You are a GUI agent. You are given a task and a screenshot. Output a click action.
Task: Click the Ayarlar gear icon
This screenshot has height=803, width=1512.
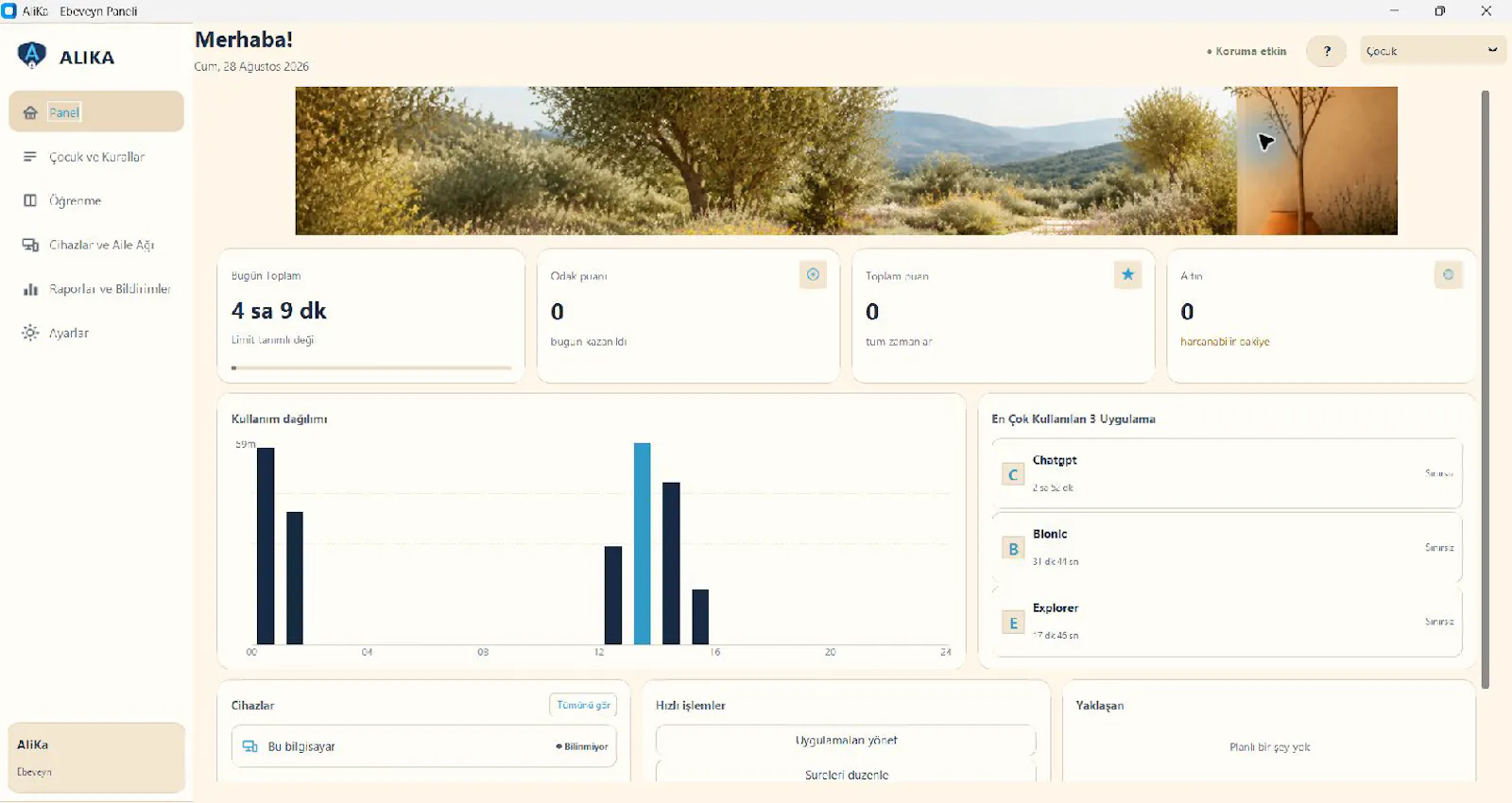click(30, 333)
